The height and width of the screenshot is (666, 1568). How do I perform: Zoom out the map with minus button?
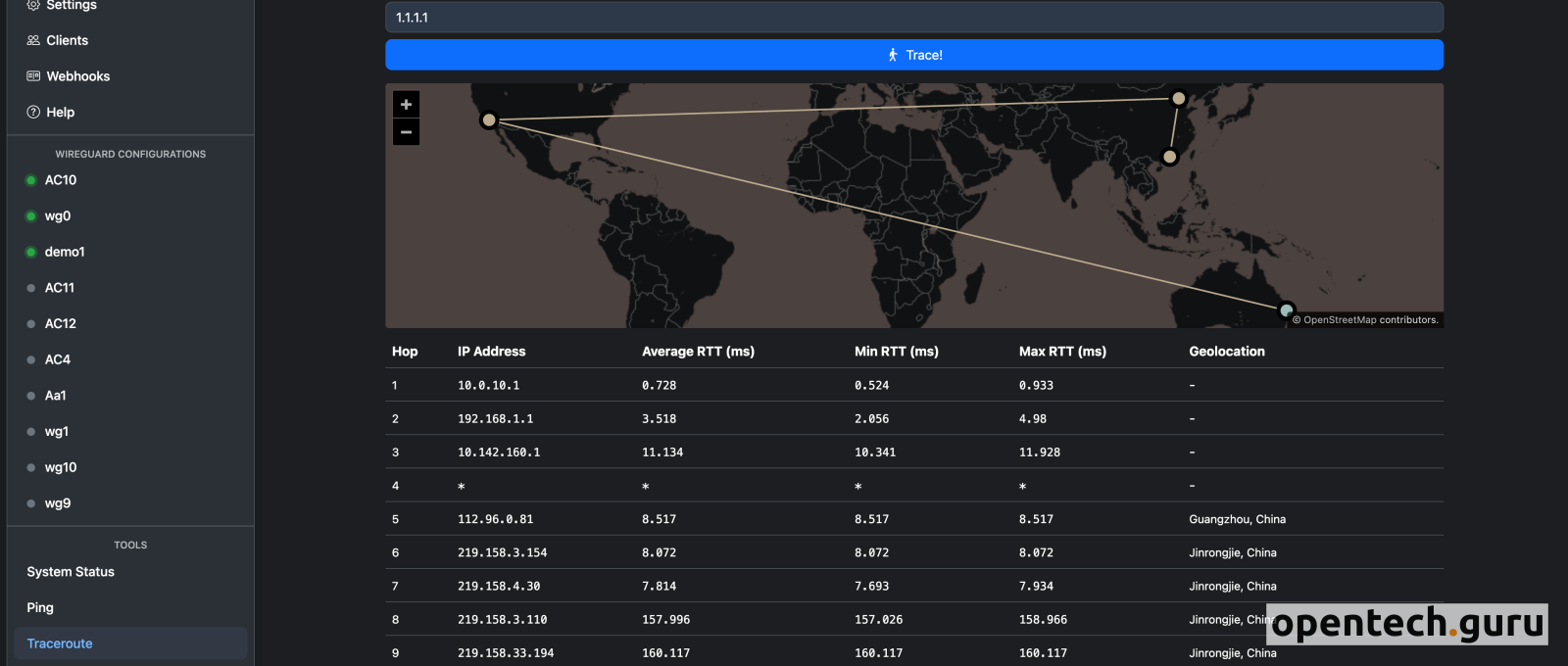(406, 132)
